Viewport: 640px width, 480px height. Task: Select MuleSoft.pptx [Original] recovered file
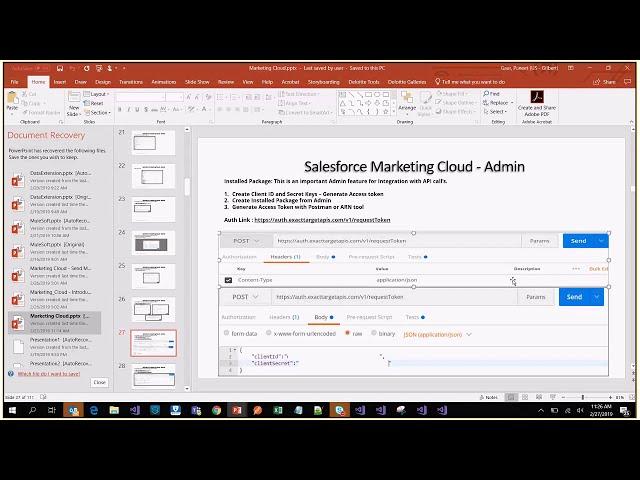pos(54,251)
